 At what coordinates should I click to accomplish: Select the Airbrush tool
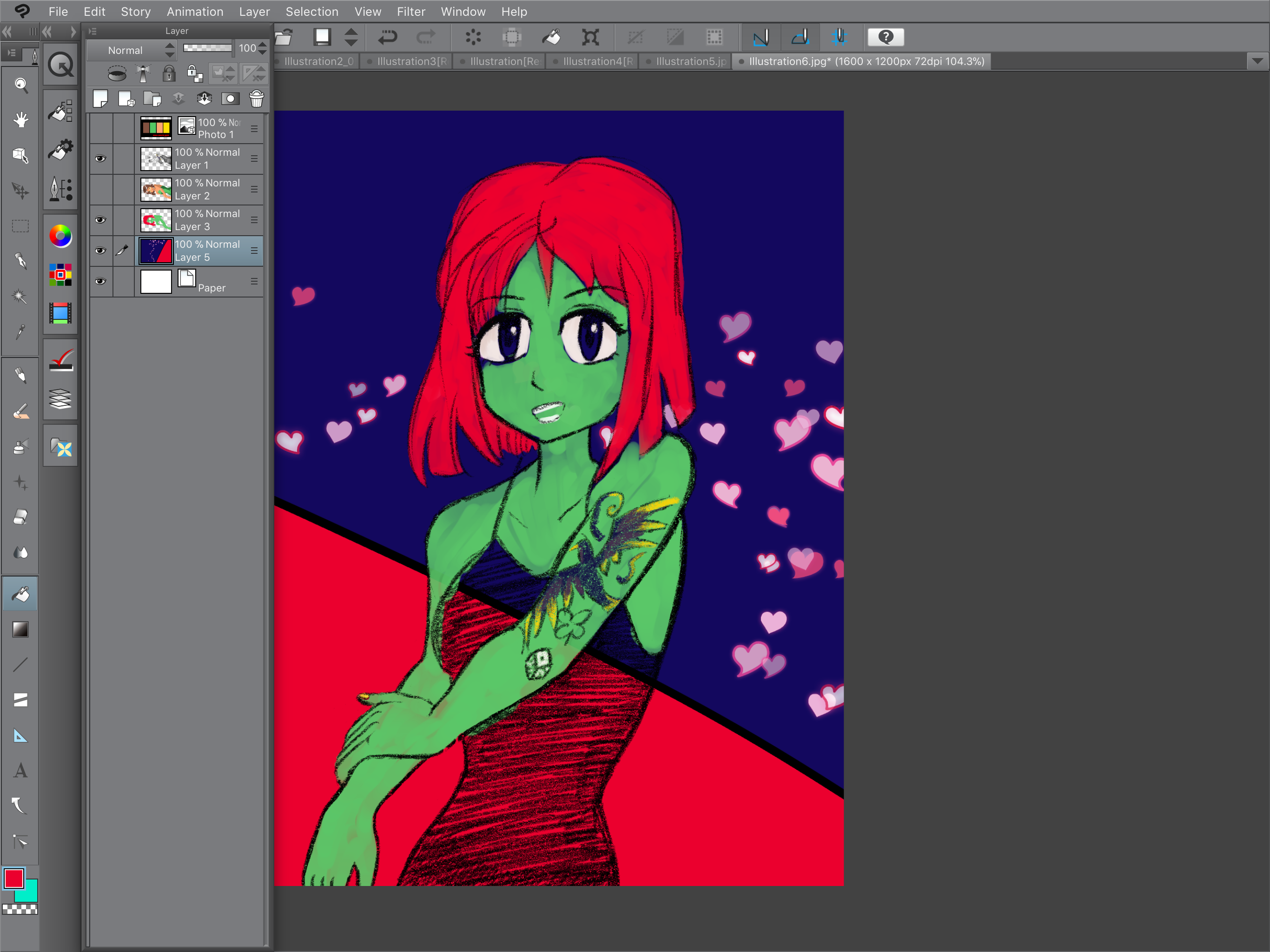20,447
